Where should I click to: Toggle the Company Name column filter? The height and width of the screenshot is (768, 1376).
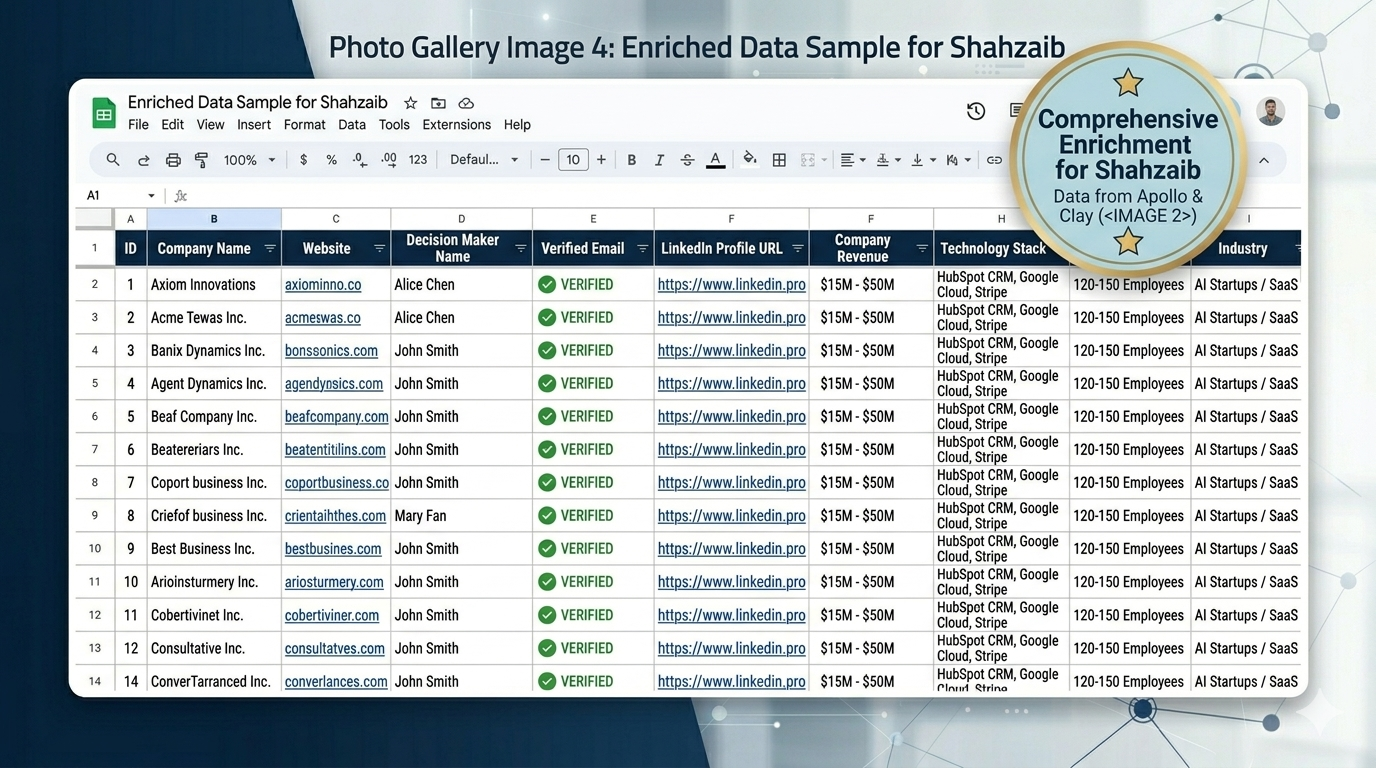coord(270,249)
